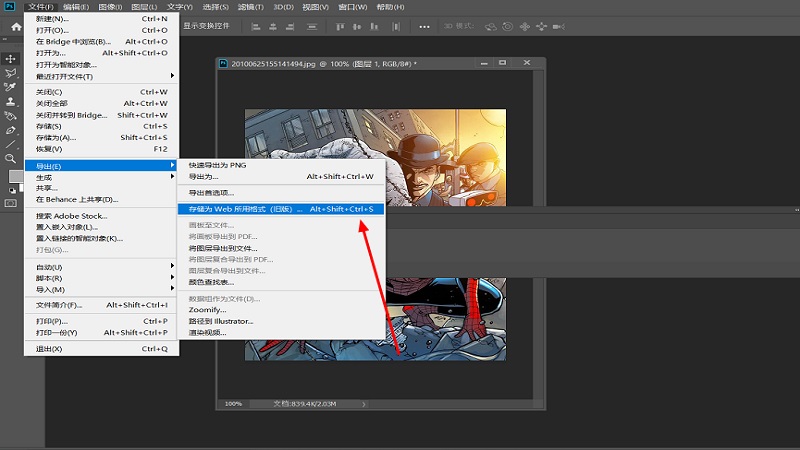
Task: Open the 帮助(H) menu
Action: [390, 7]
